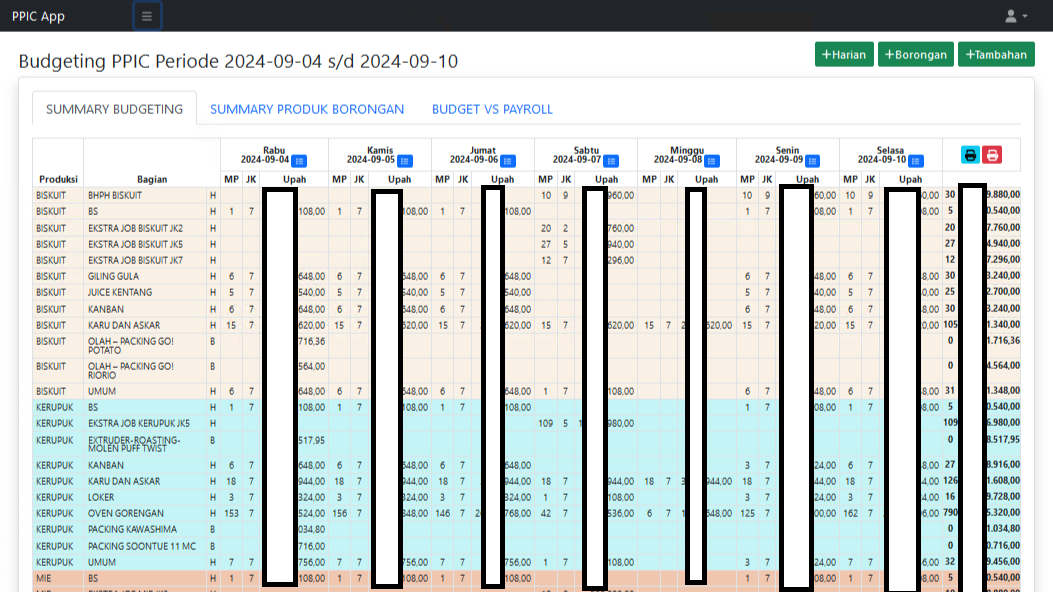Switch to SUMMARY PRODUK BORONGAN tab
The image size is (1053, 592).
[x=307, y=109]
